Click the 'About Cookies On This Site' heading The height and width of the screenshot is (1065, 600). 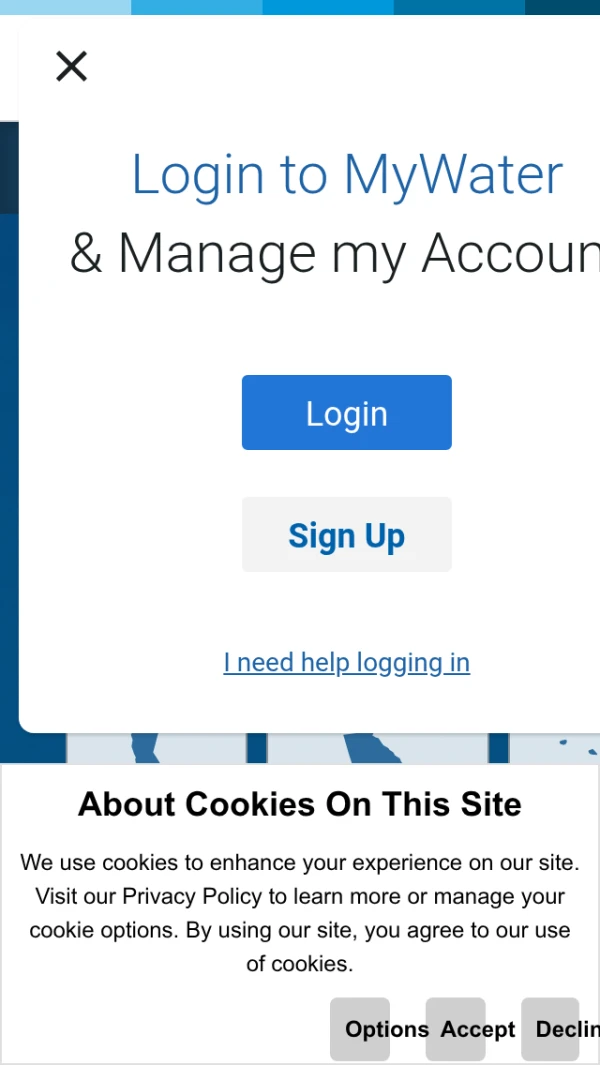click(x=300, y=804)
